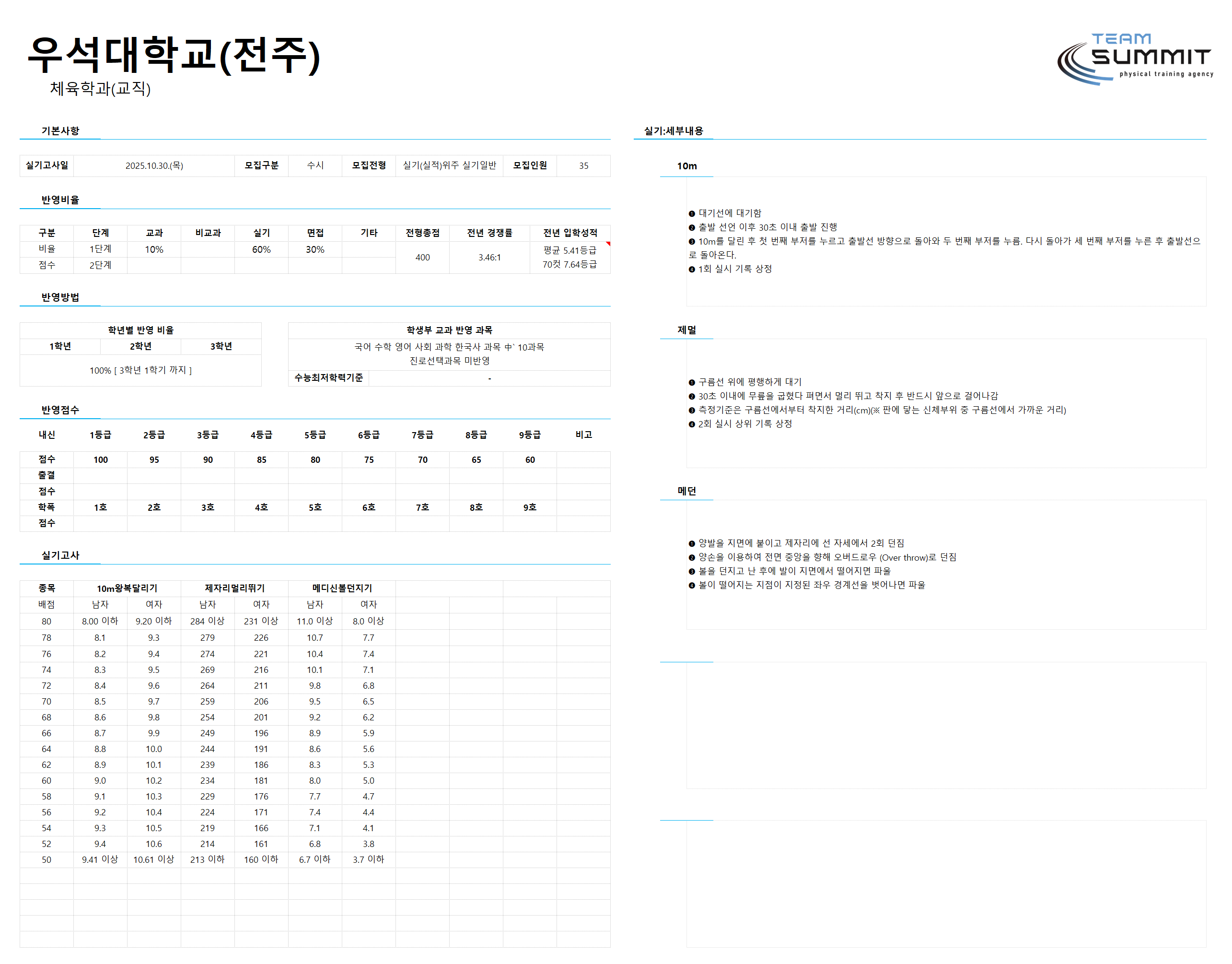Click the 제자리멀리뛰기 column header

coord(235,588)
